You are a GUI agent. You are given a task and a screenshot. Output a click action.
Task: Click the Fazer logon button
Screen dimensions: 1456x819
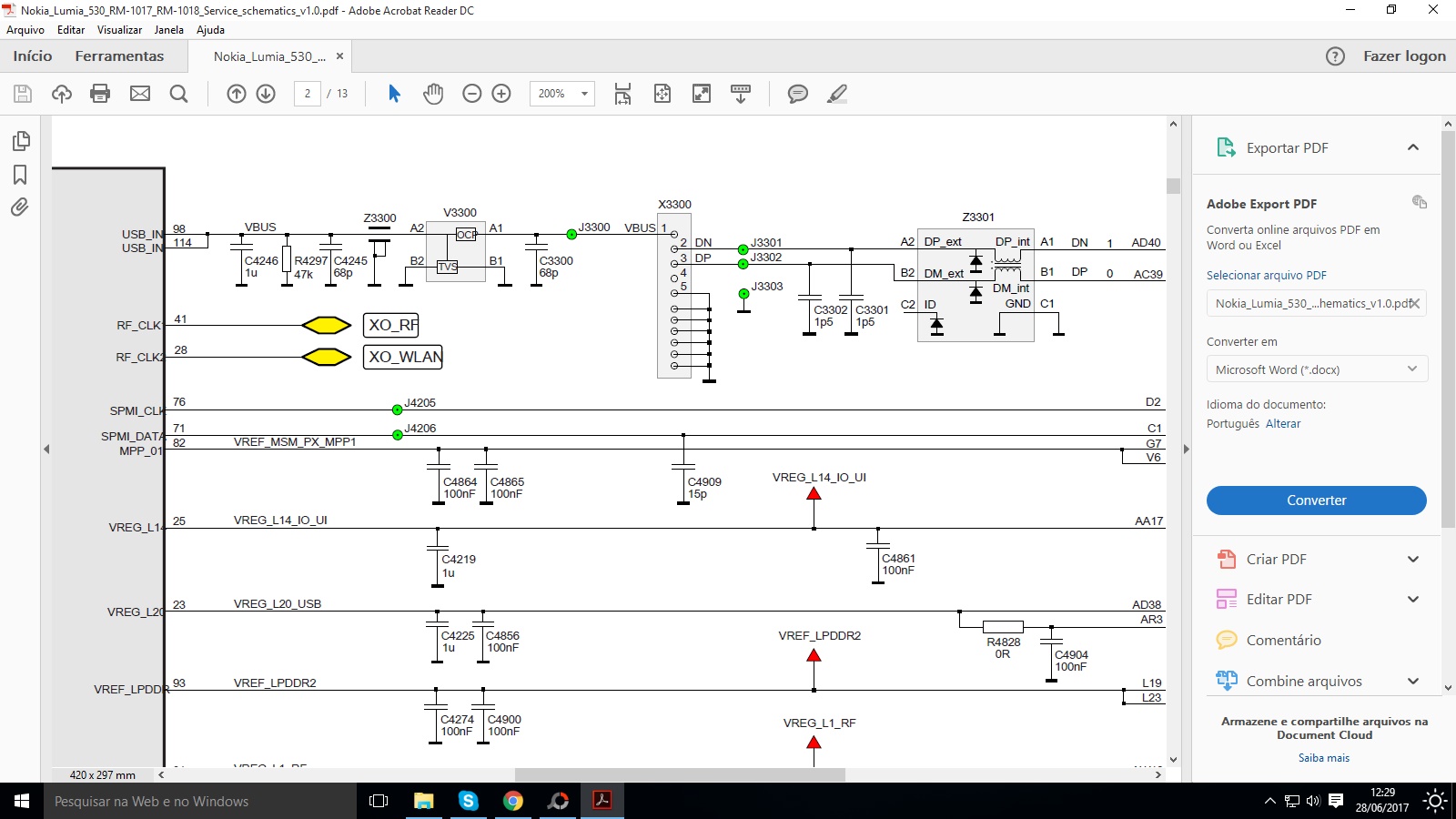pyautogui.click(x=1404, y=56)
